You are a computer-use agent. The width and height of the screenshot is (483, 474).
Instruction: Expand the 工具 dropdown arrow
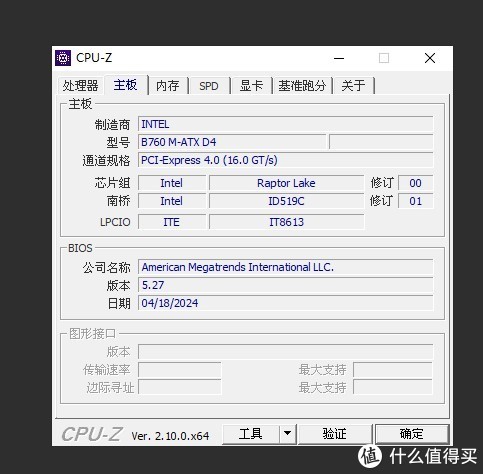288,434
